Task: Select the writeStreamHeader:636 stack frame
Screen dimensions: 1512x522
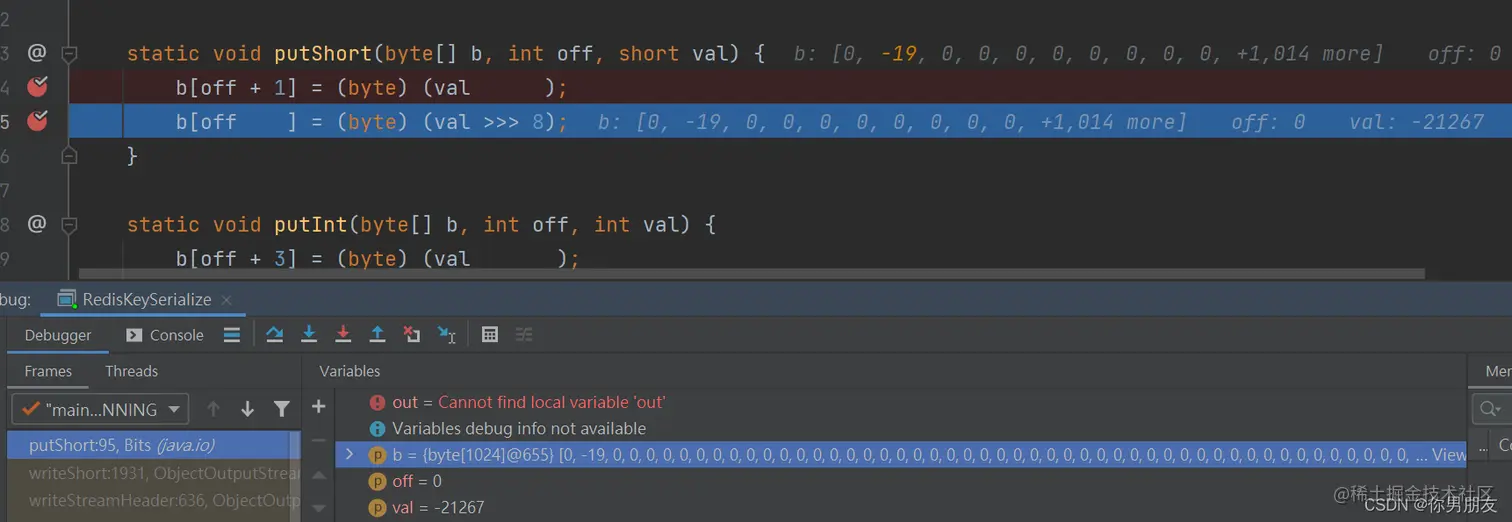Action: point(150,500)
